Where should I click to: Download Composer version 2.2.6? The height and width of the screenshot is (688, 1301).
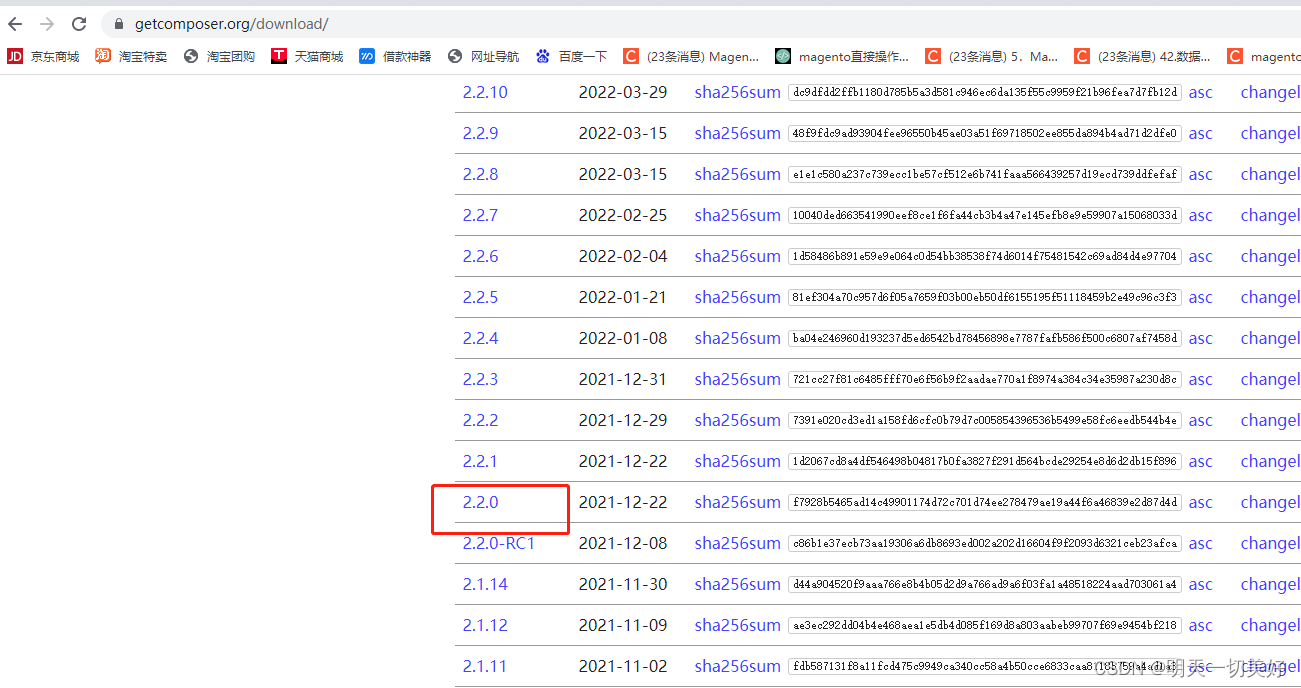tap(480, 256)
